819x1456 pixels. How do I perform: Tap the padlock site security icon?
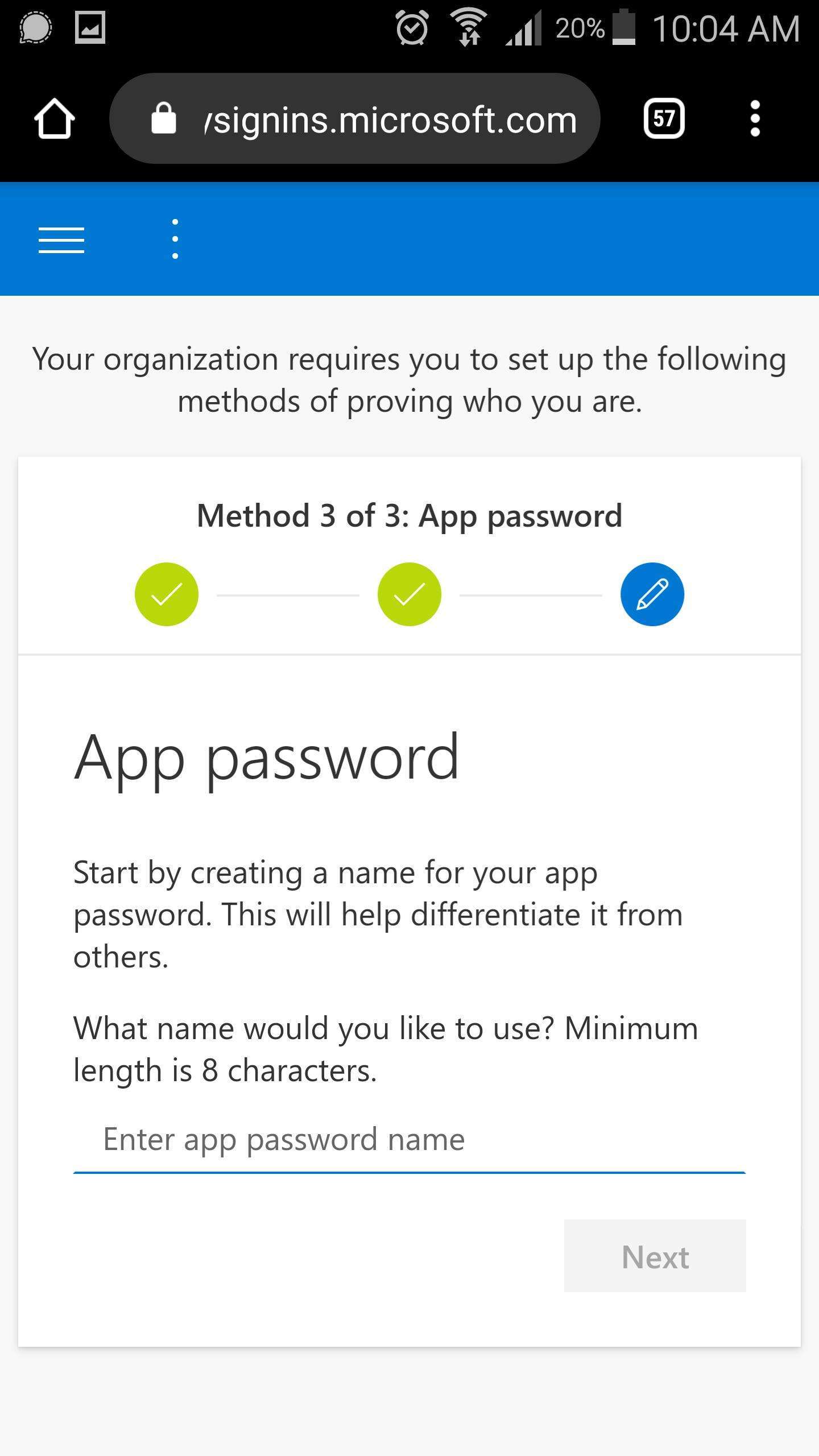[164, 118]
